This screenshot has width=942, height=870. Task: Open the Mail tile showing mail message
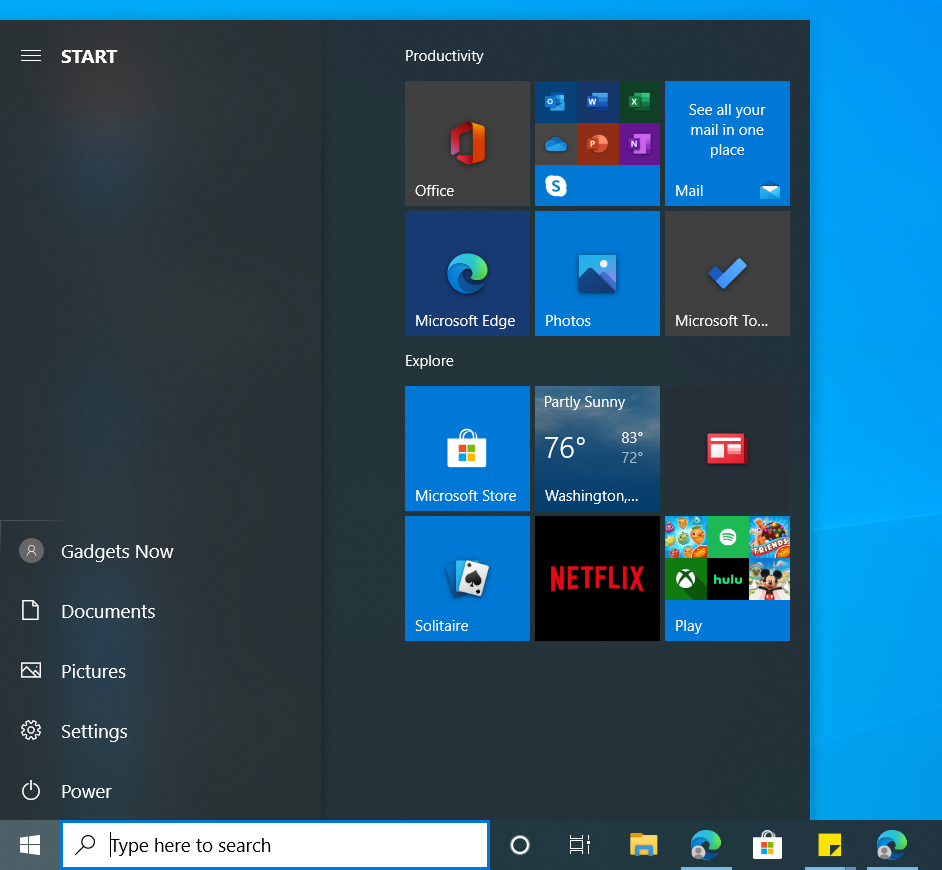tap(727, 143)
